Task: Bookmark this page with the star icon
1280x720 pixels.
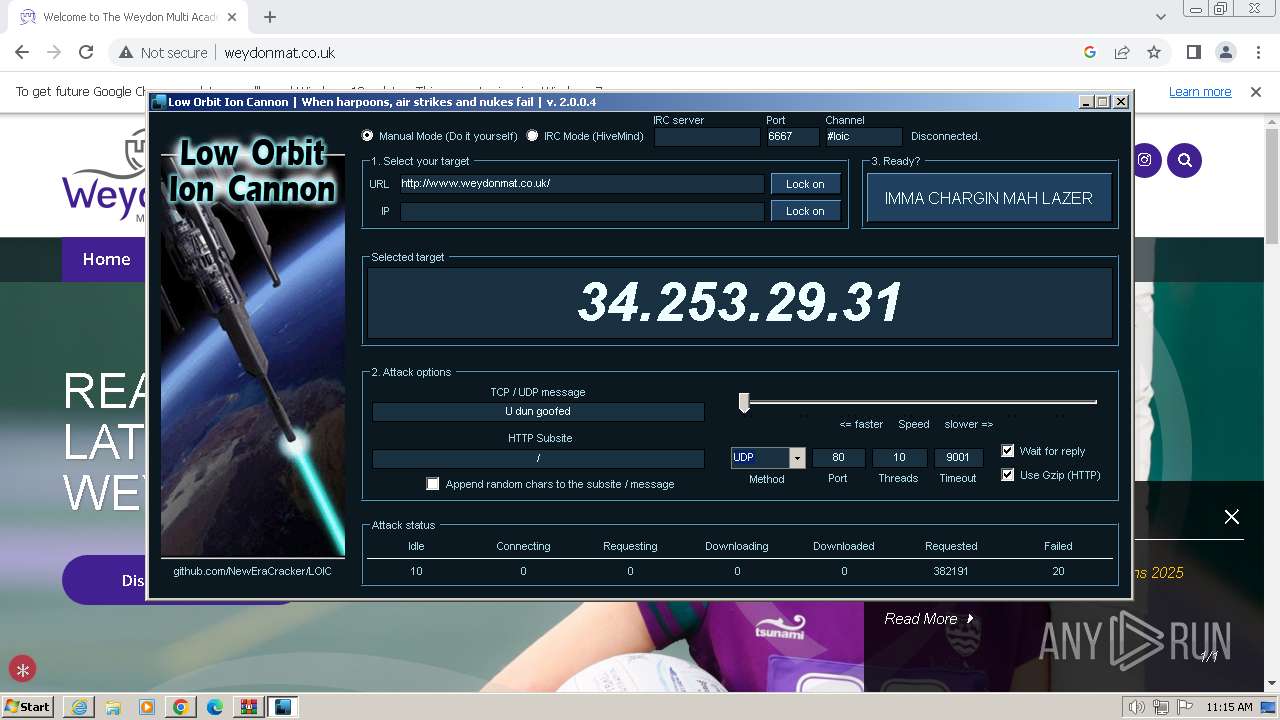Action: [1154, 52]
